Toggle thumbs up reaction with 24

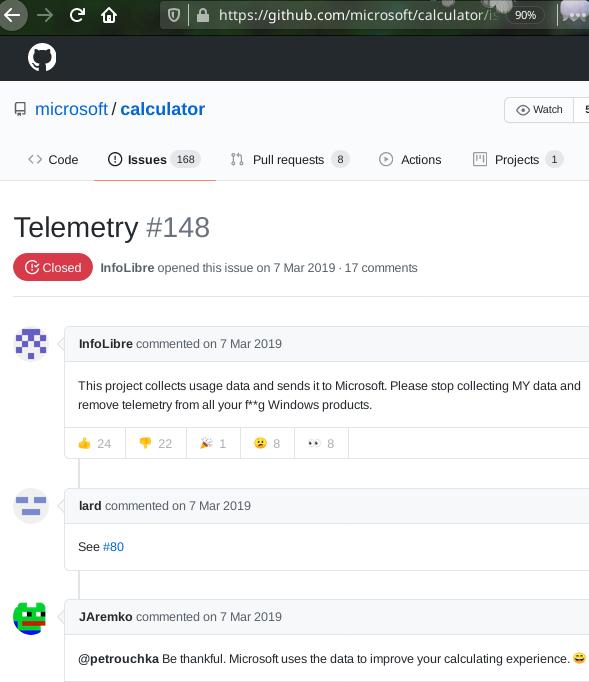(95, 443)
